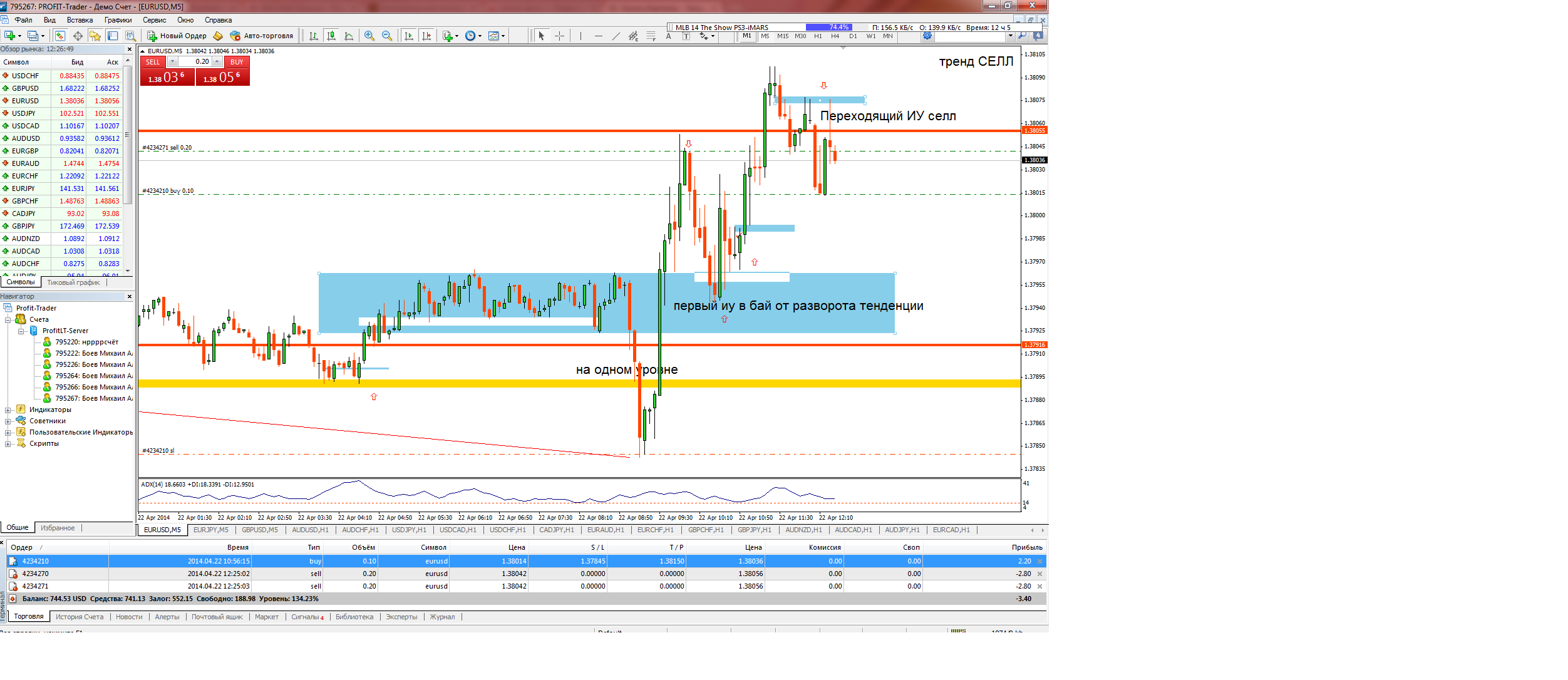
Task: Toggle the Terminal panel button
Action: pos(113,36)
